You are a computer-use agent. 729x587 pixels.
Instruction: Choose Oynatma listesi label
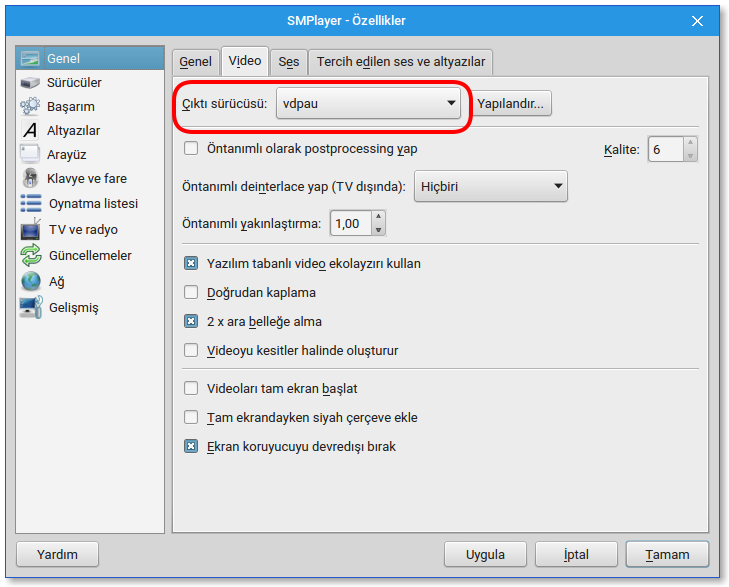tap(93, 204)
